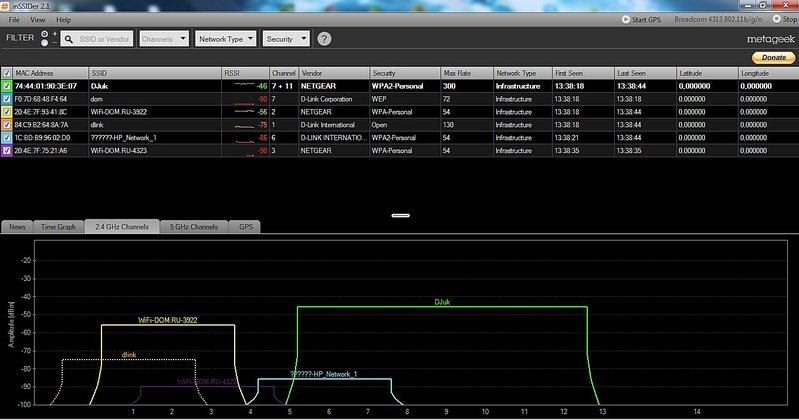The image size is (799, 420).
Task: Sort the table by the SSID column header
Action: coord(153,74)
